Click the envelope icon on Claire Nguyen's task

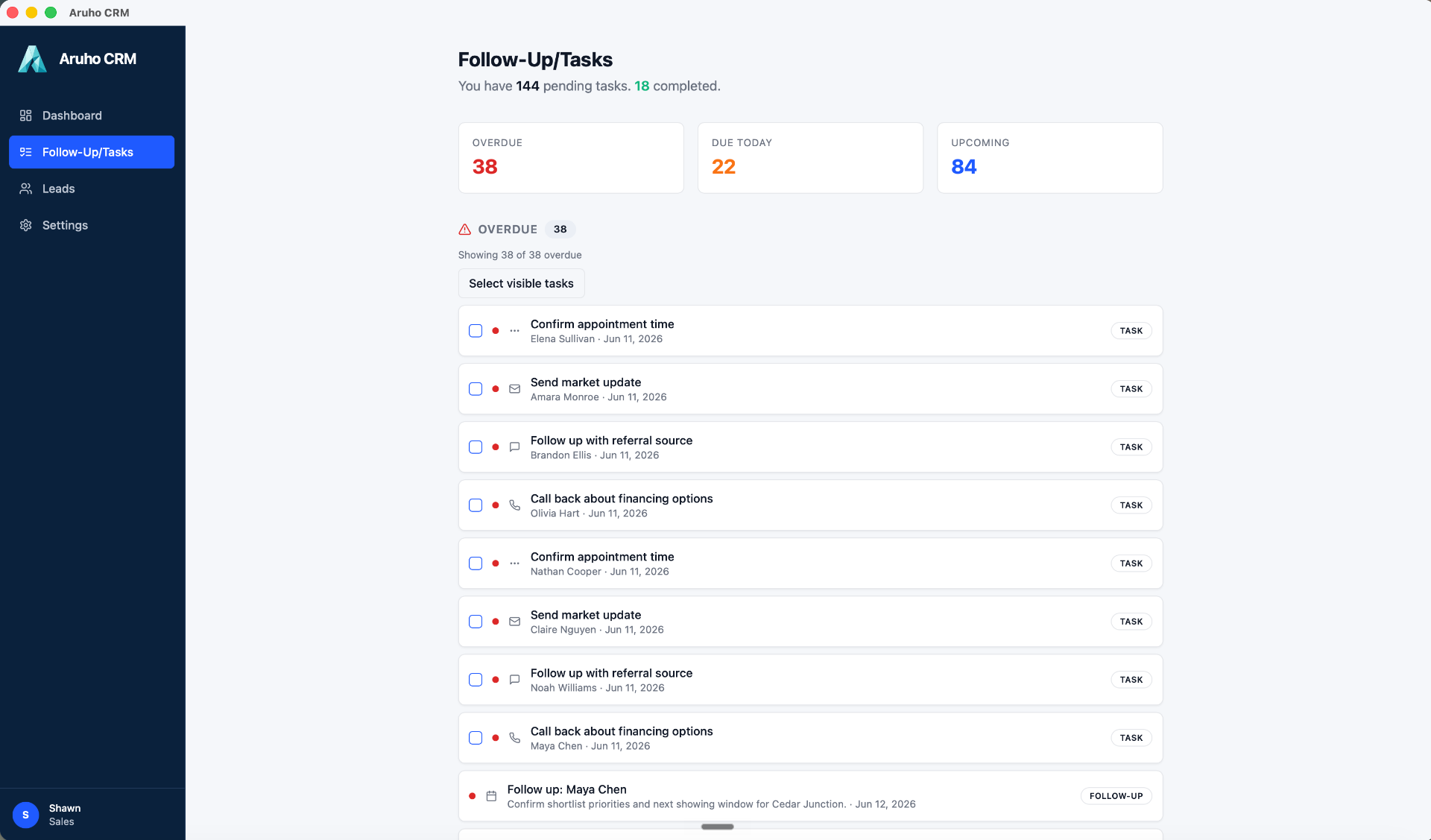click(514, 622)
